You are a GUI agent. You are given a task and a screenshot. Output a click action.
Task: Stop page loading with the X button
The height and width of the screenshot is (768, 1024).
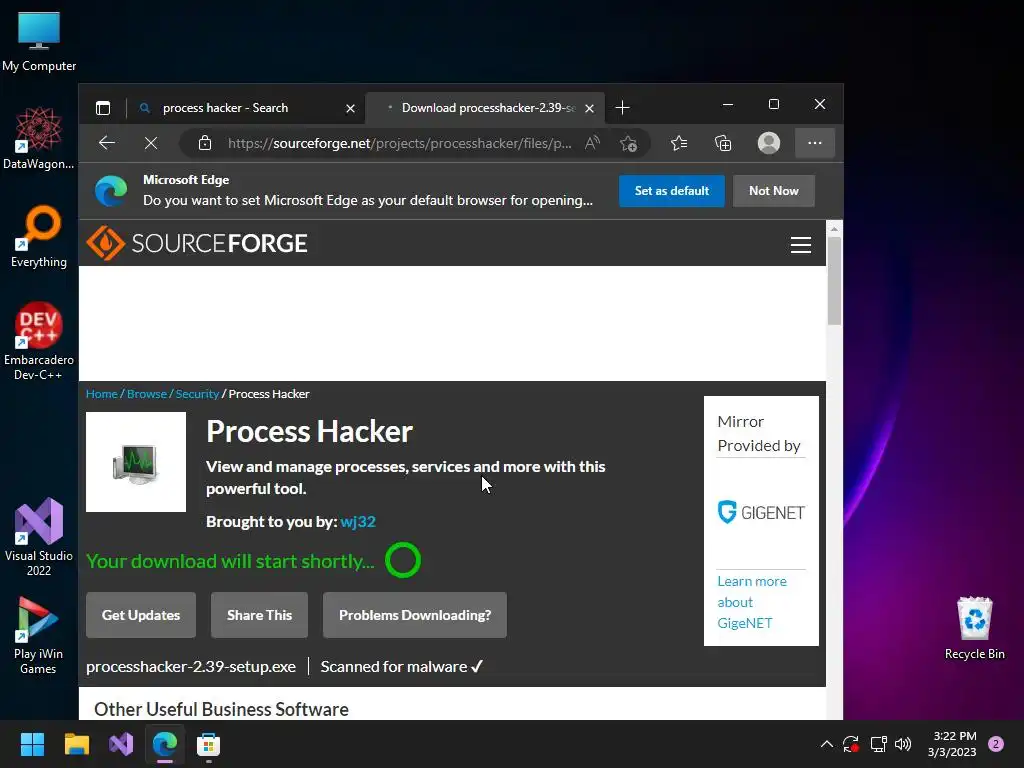(151, 143)
